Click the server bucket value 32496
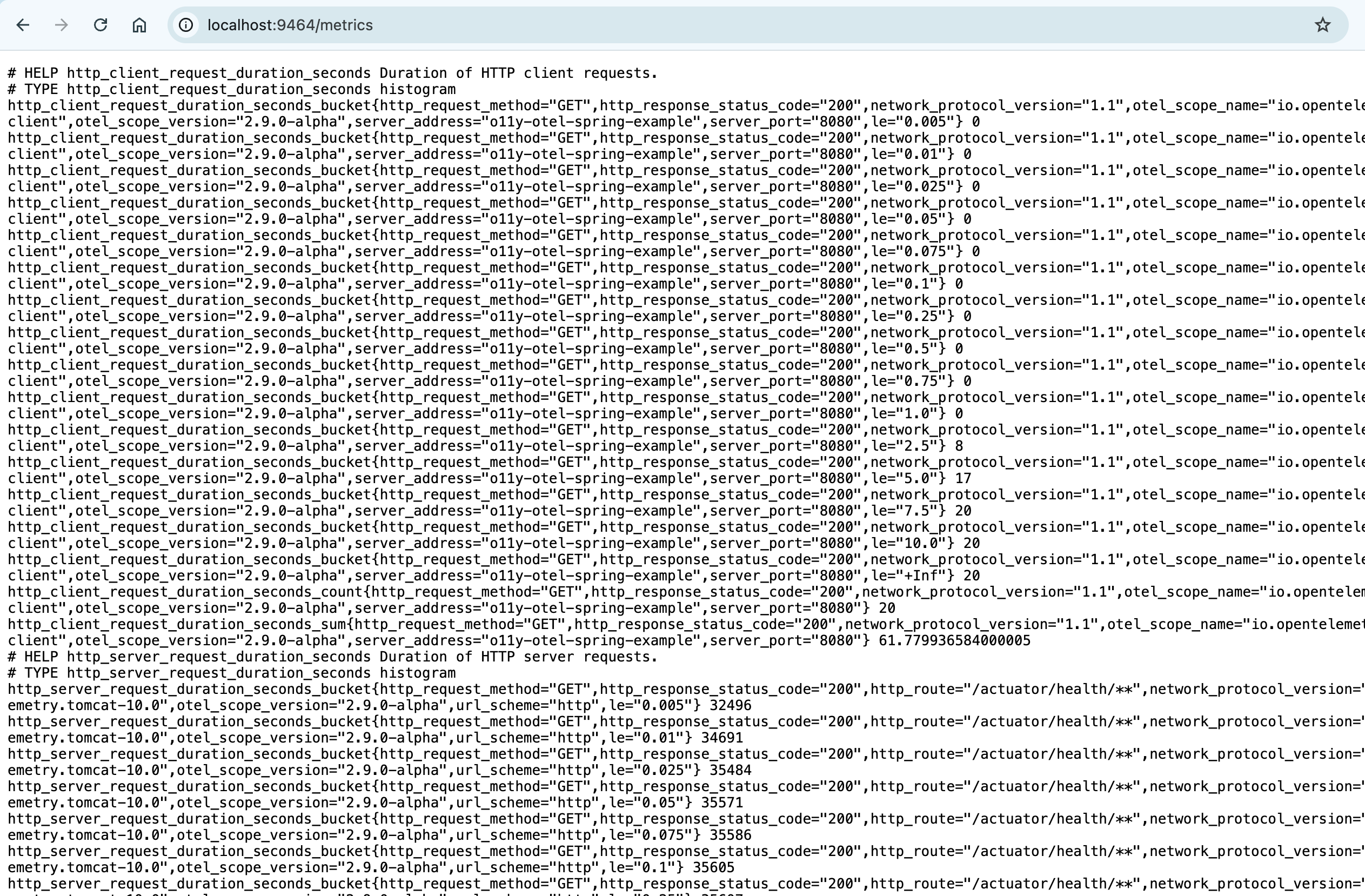 click(731, 706)
